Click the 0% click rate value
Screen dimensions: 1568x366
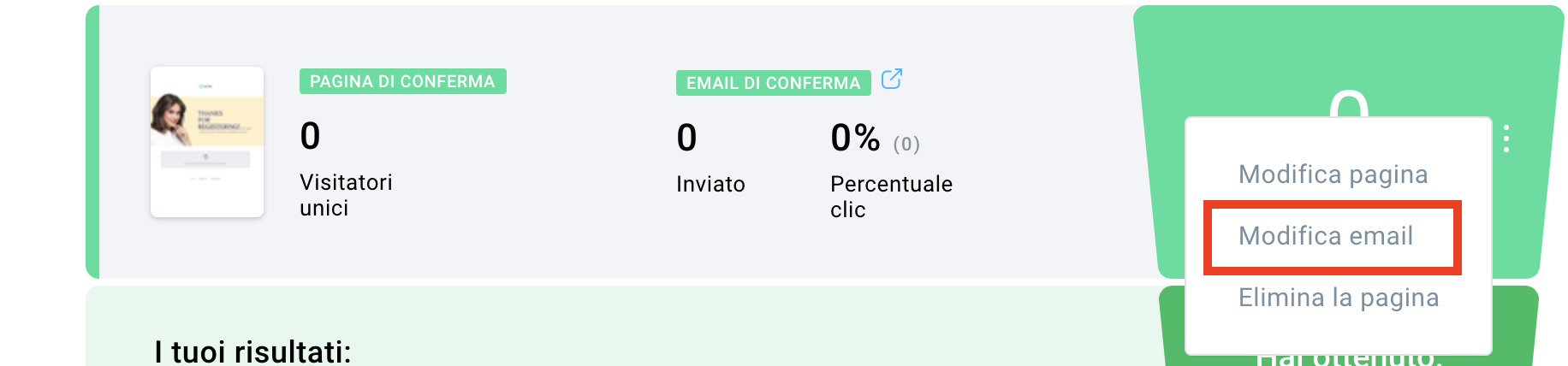(855, 138)
